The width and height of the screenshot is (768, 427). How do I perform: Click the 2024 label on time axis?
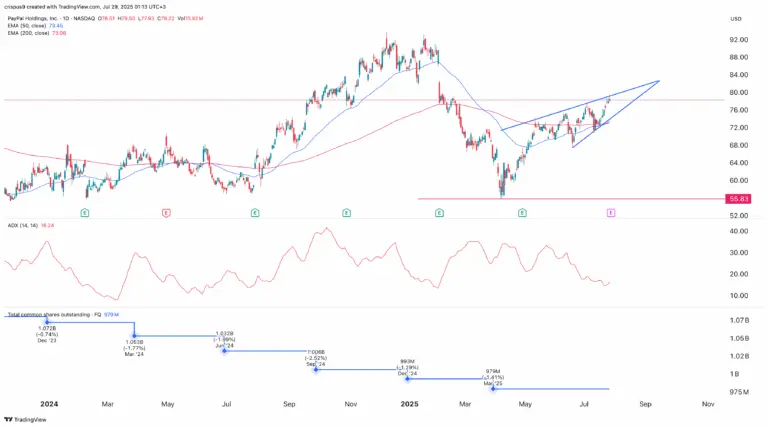tap(49, 404)
